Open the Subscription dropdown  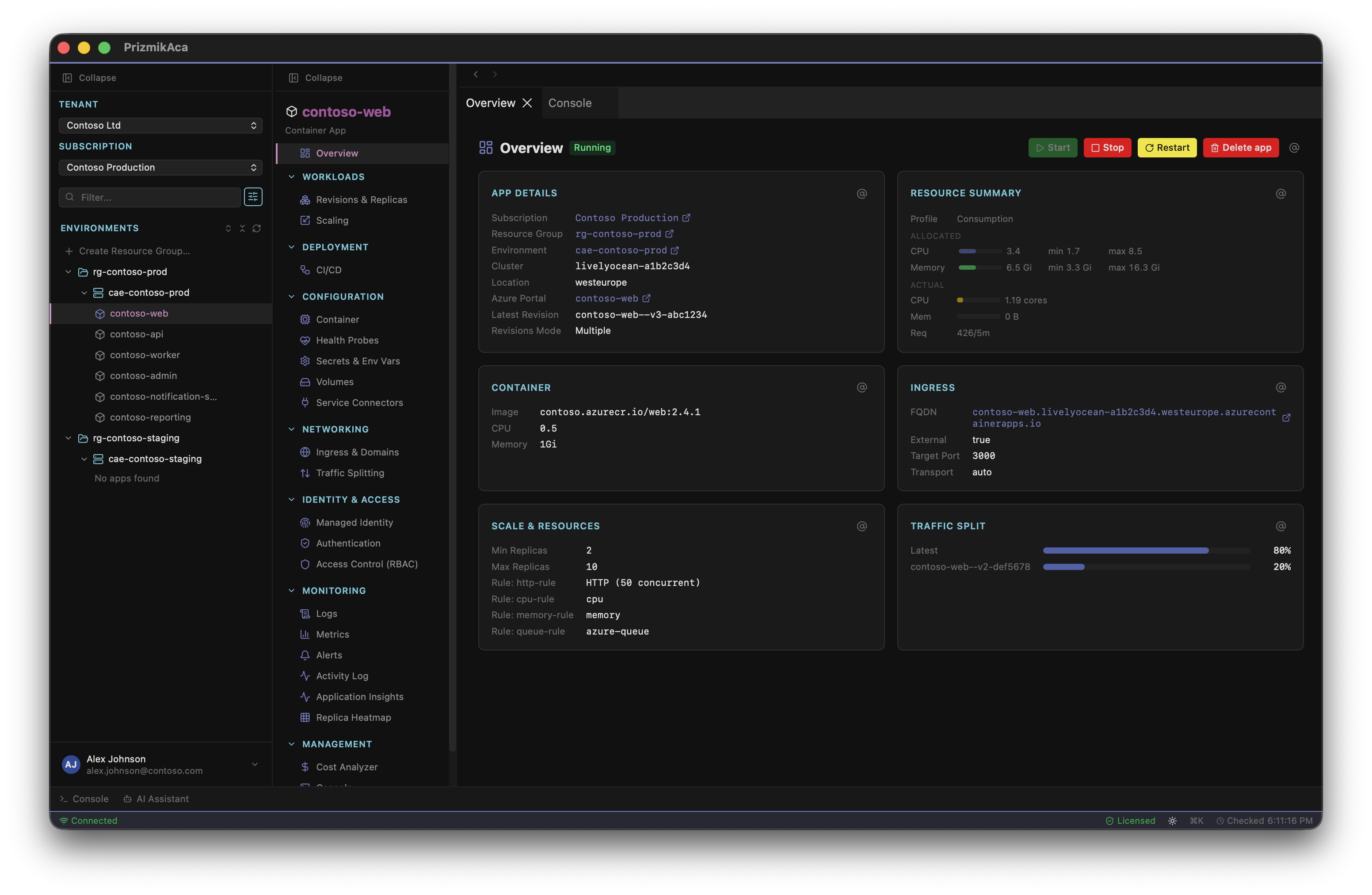[x=160, y=167]
